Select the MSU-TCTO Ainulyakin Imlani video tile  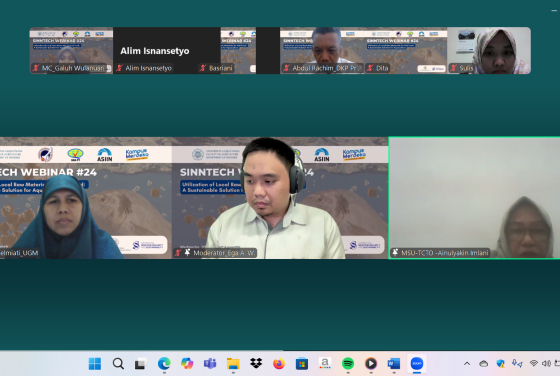pyautogui.click(x=474, y=198)
